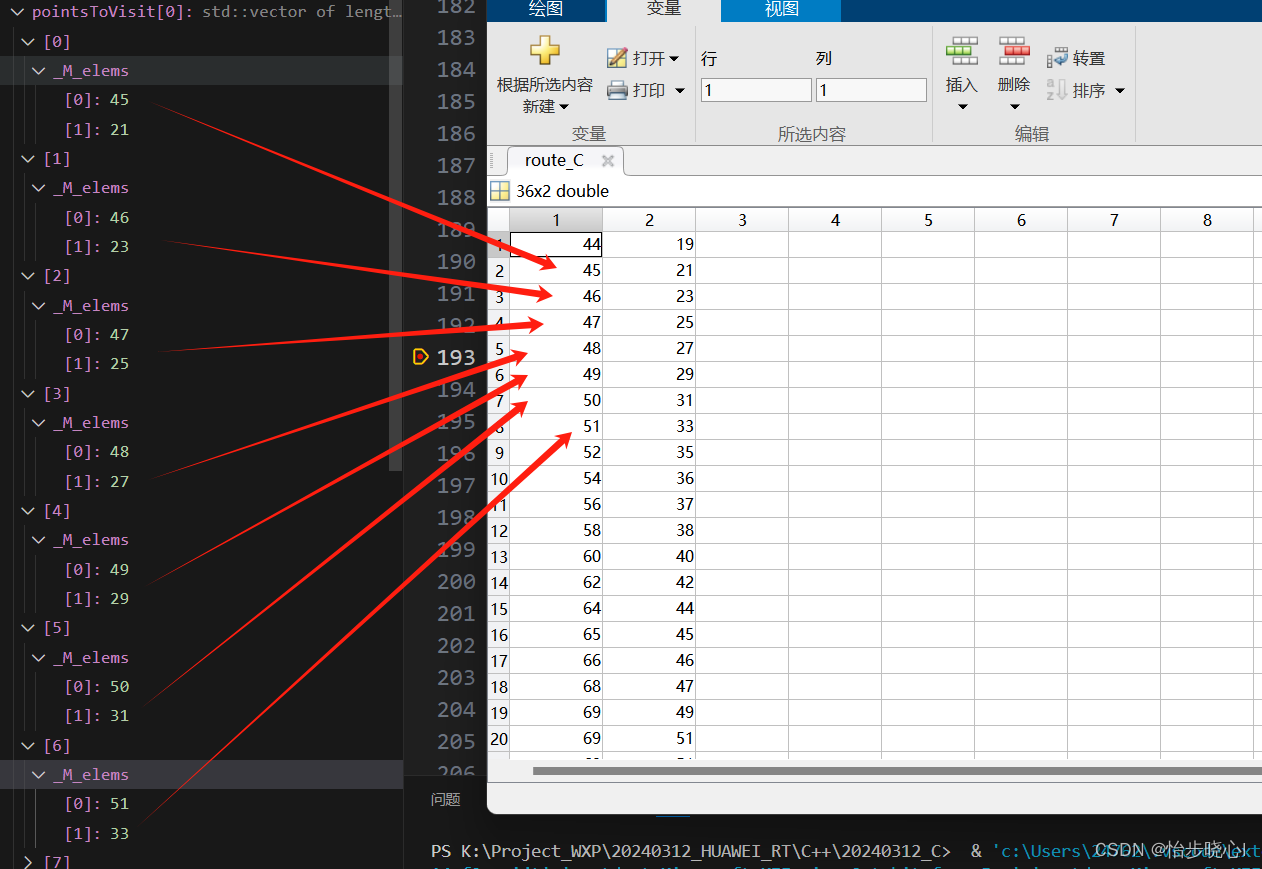Select the variable row '[0]: 46'
The image size is (1262, 869).
[x=200, y=218]
